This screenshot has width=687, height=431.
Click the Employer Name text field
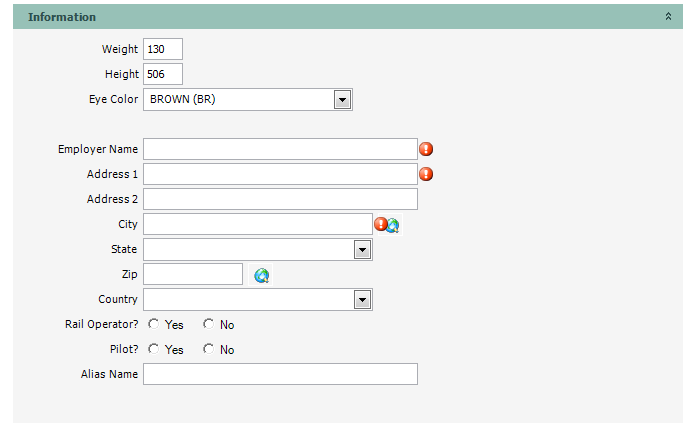280,149
